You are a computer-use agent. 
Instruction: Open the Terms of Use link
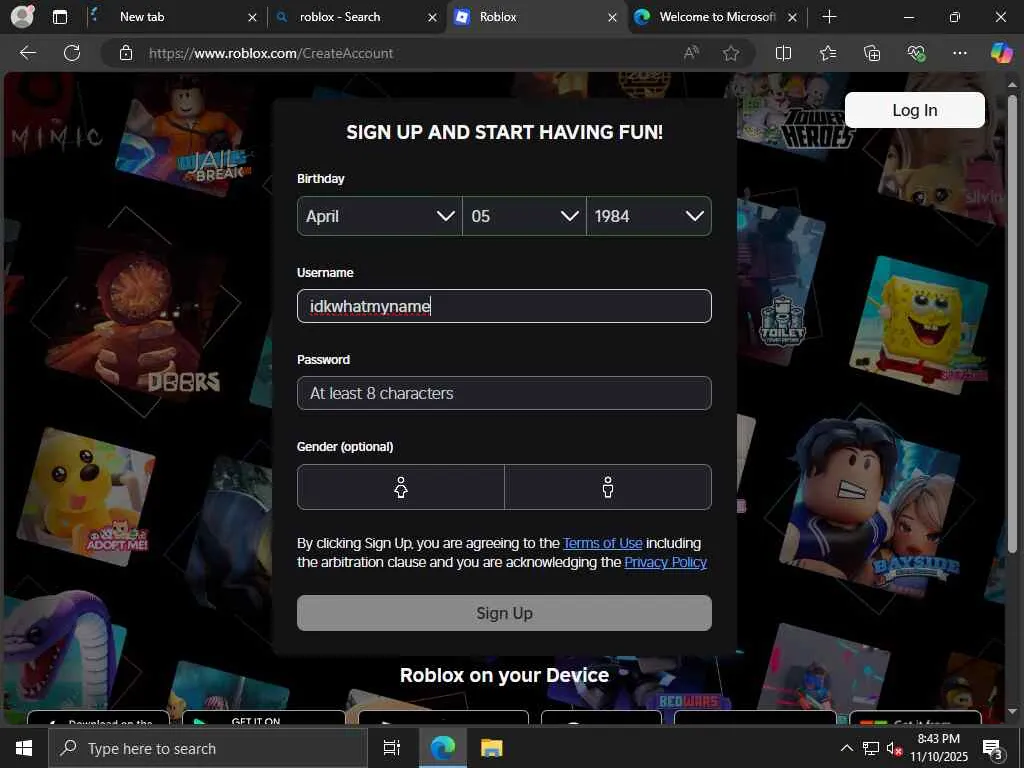coord(603,543)
